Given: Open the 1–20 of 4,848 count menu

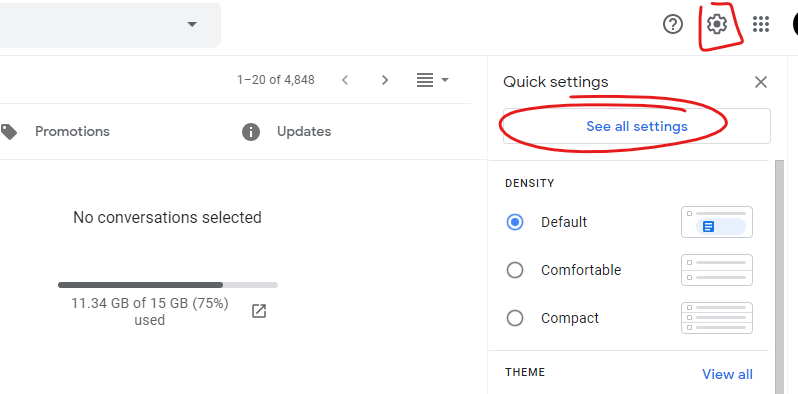Looking at the screenshot, I should click(276, 80).
